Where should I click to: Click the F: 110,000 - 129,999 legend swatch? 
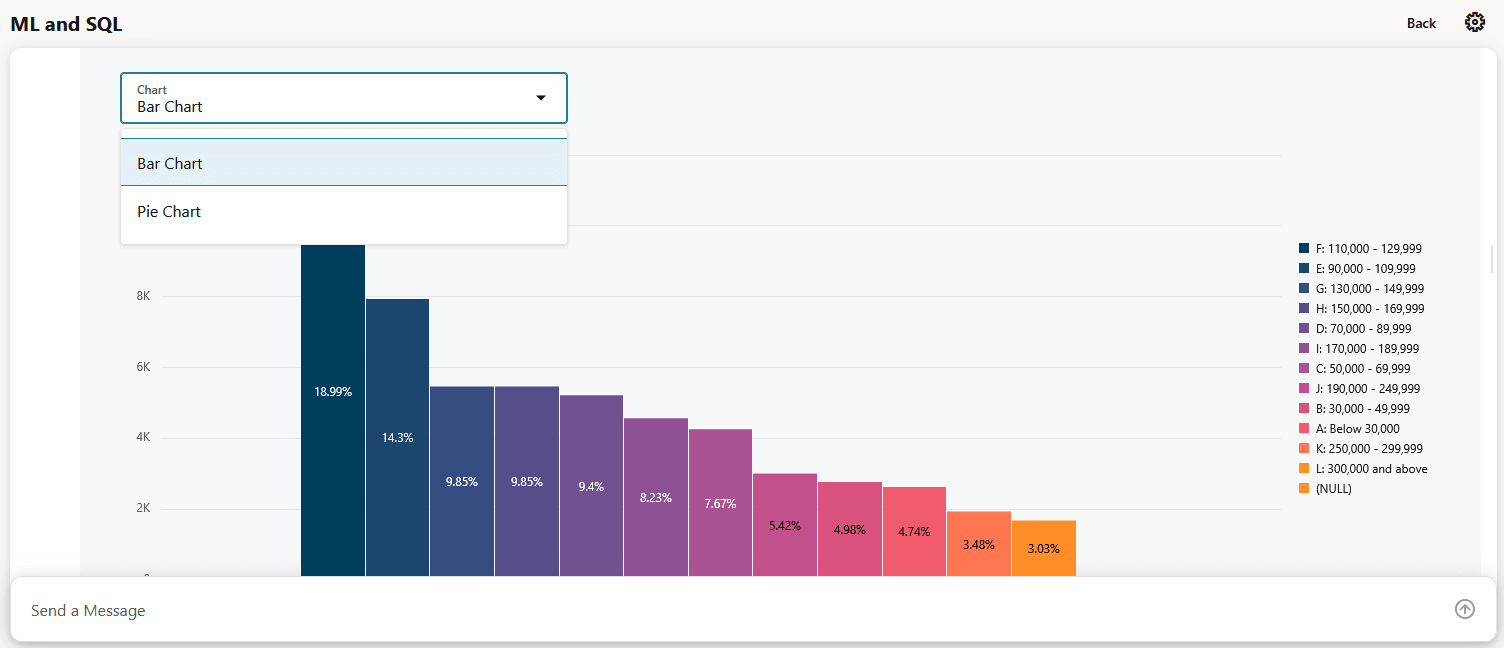click(1304, 248)
